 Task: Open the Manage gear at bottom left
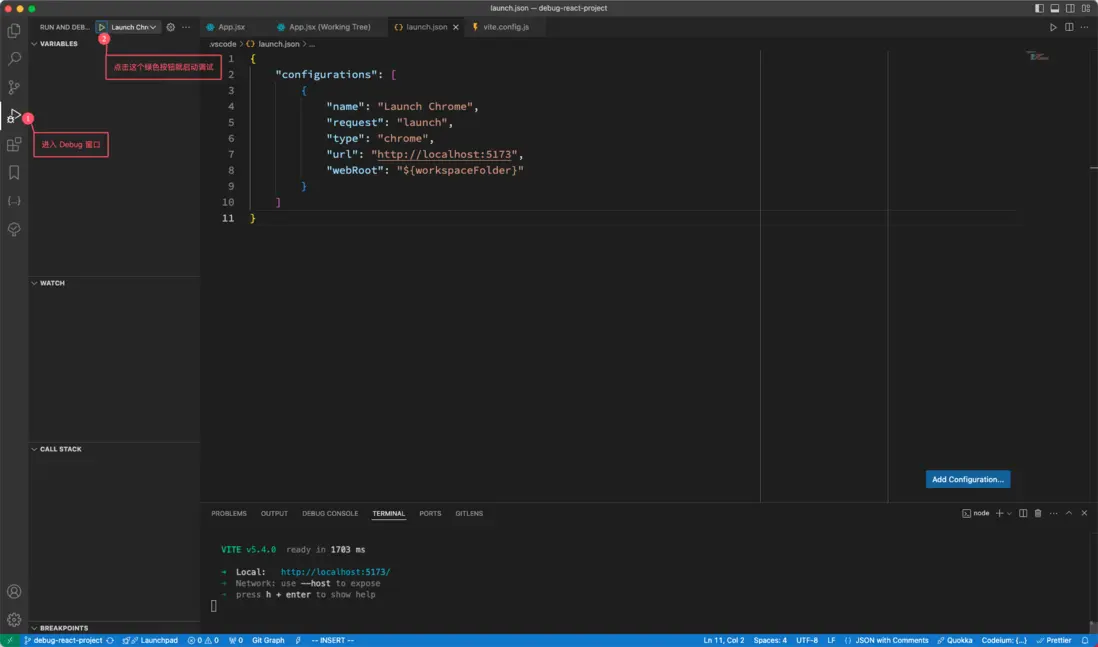point(14,619)
